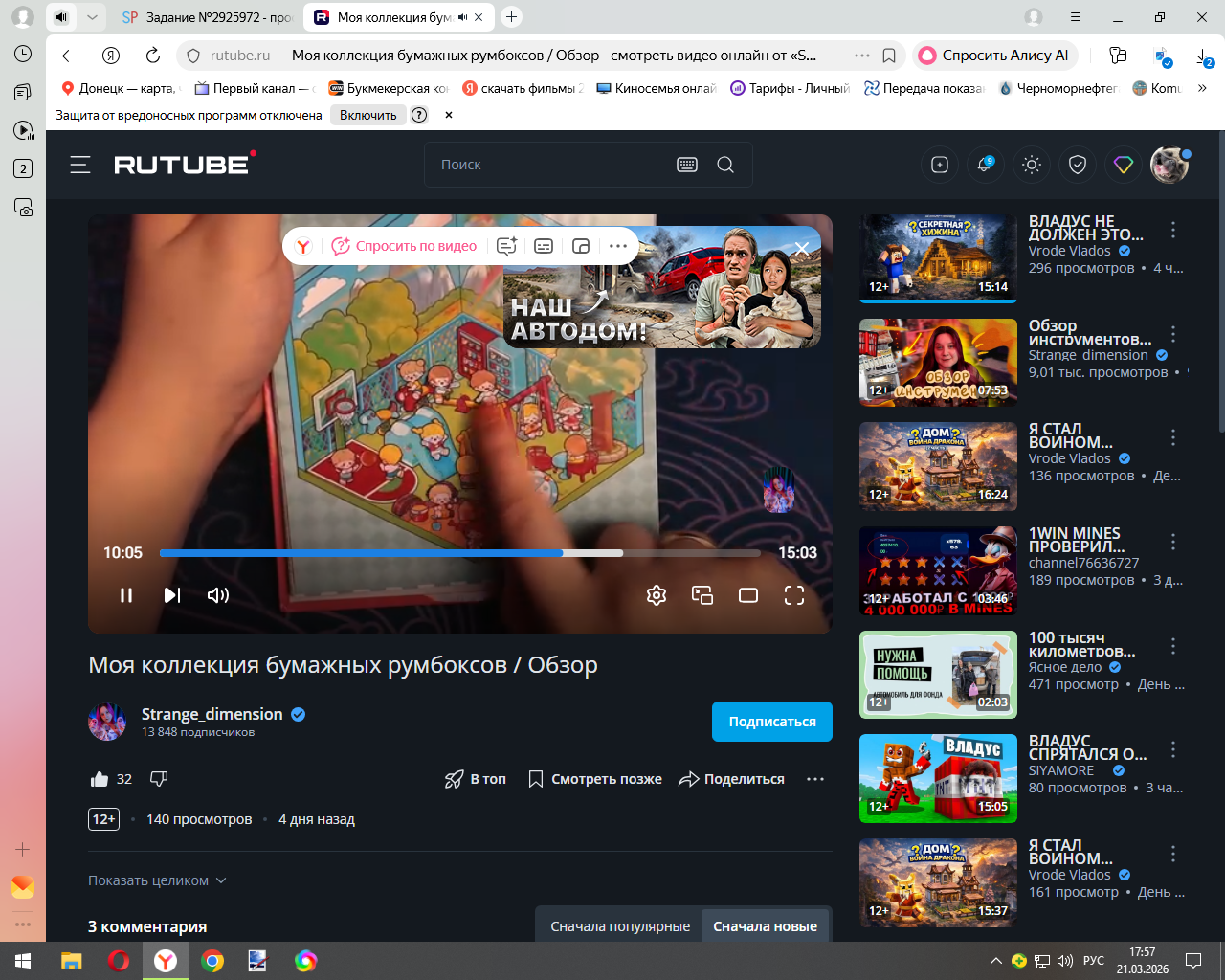The width and height of the screenshot is (1225, 980).
Task: Switch to the "Задание №2925972" tab
Action: pos(208,17)
